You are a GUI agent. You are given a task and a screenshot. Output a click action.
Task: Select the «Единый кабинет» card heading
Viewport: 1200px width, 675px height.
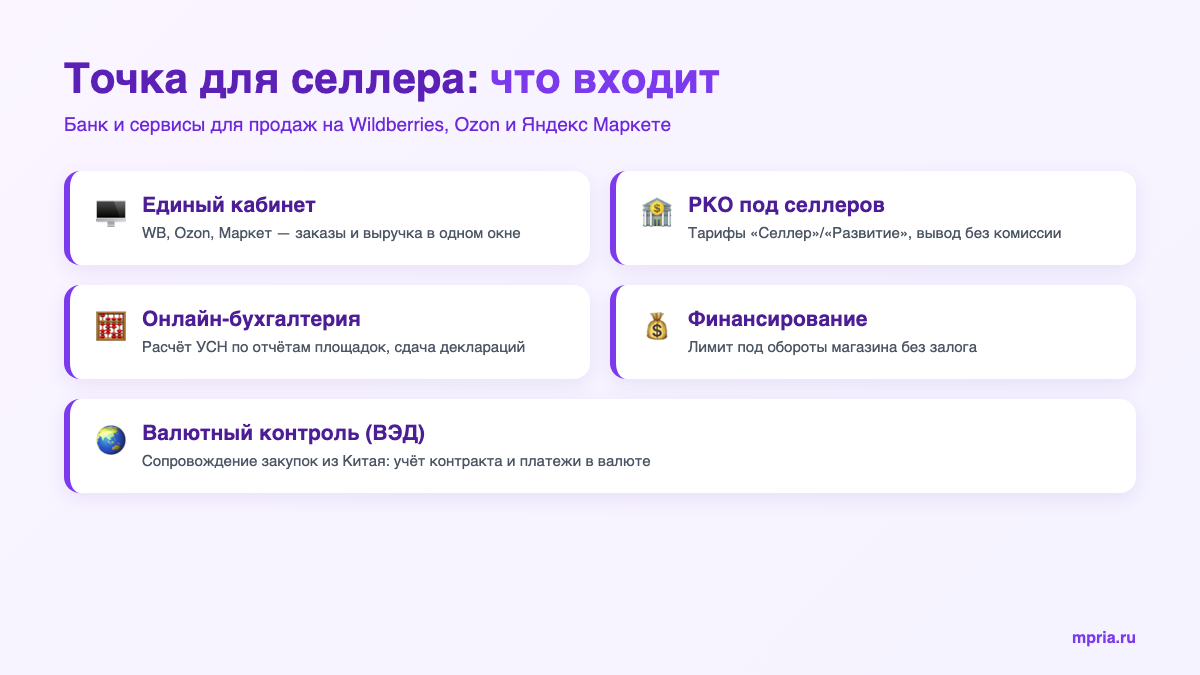click(x=229, y=205)
